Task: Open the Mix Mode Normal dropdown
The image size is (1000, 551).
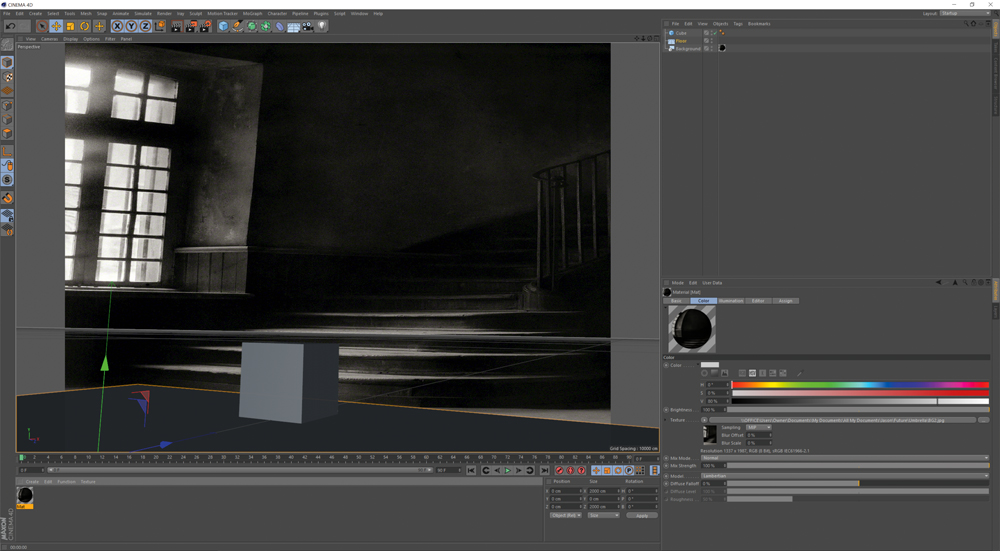Action: (x=845, y=458)
